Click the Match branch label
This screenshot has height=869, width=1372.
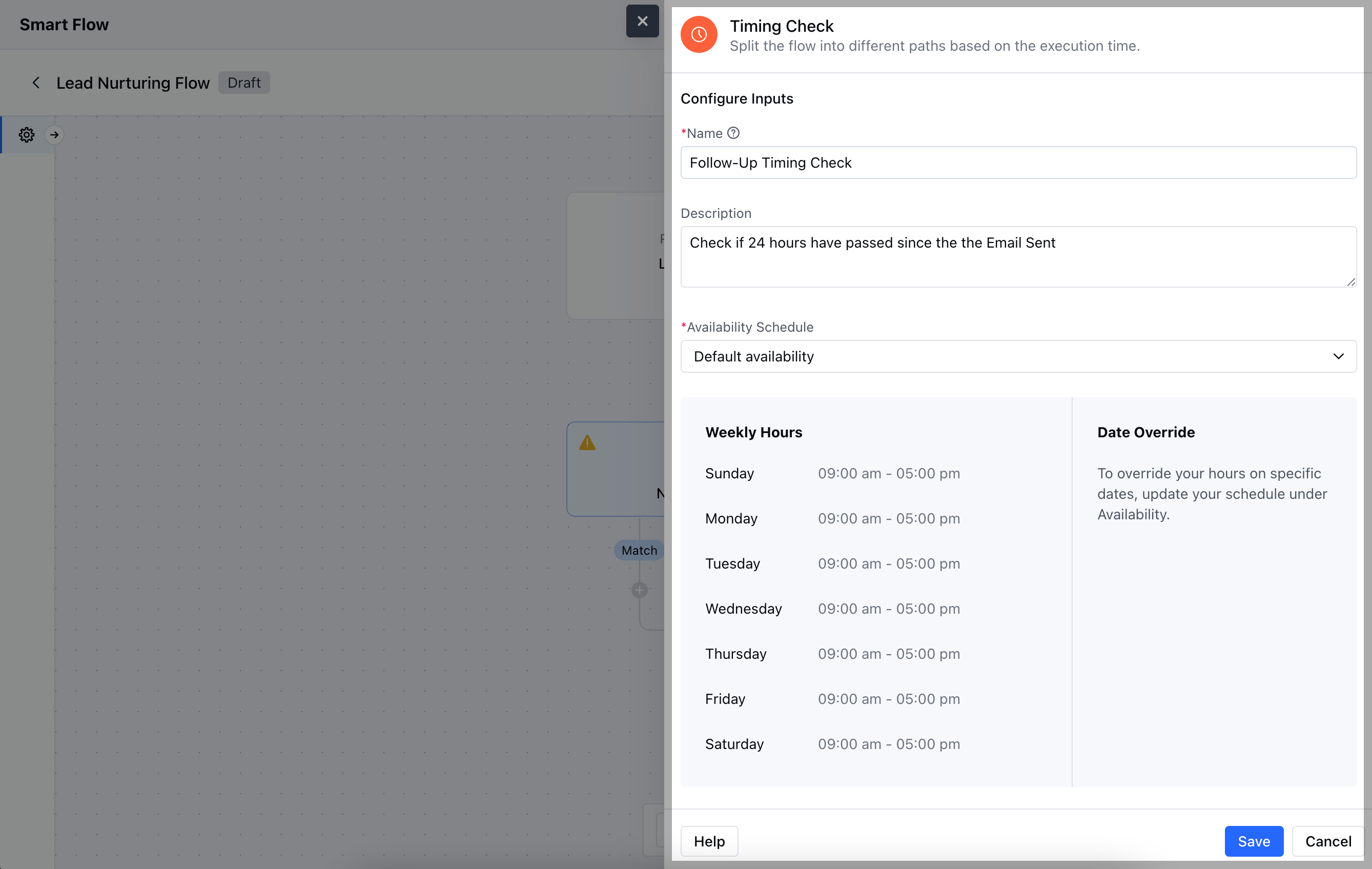click(639, 551)
